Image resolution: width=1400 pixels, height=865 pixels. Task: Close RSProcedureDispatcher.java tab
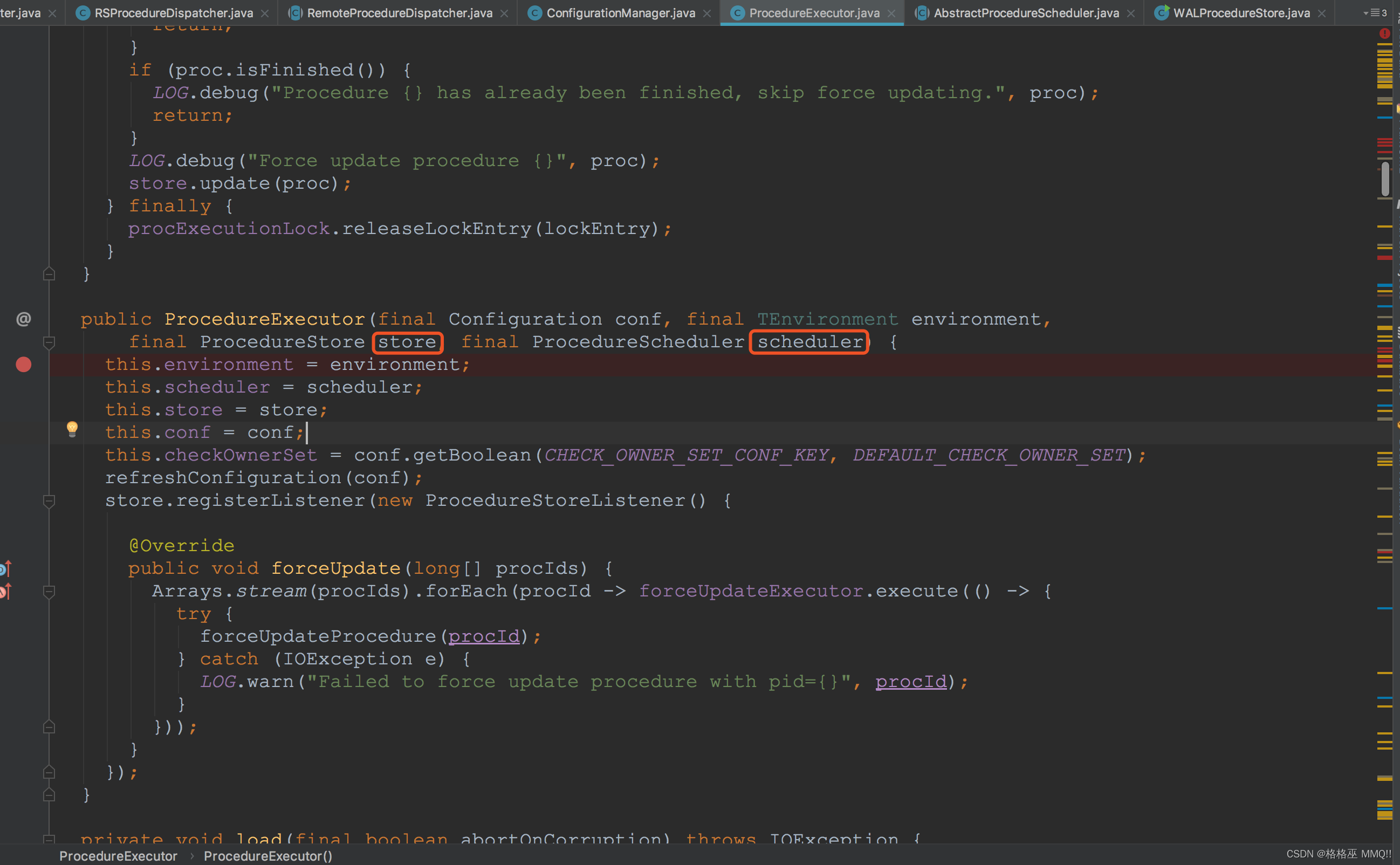pos(265,13)
